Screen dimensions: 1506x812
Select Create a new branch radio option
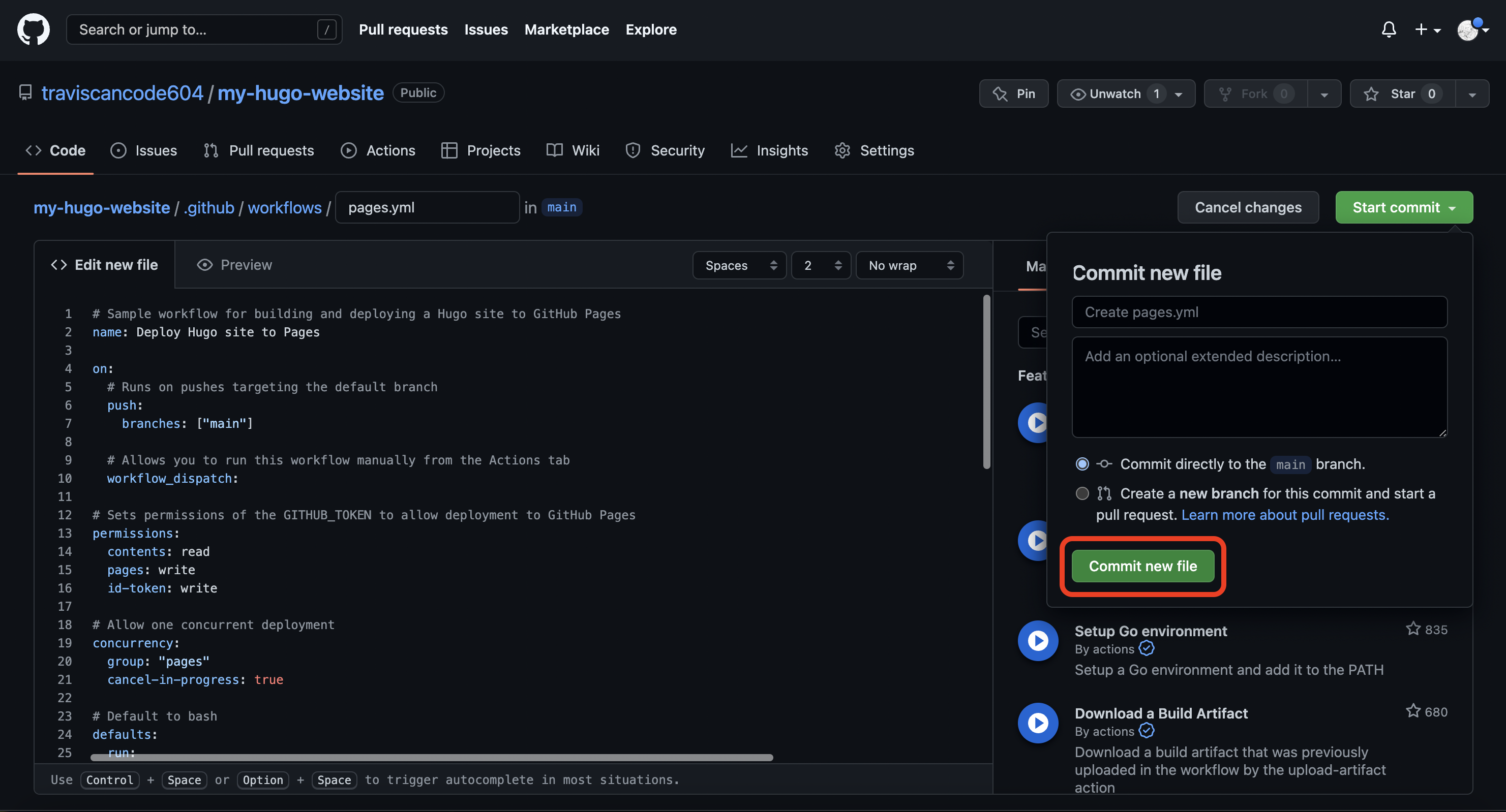pos(1082,493)
